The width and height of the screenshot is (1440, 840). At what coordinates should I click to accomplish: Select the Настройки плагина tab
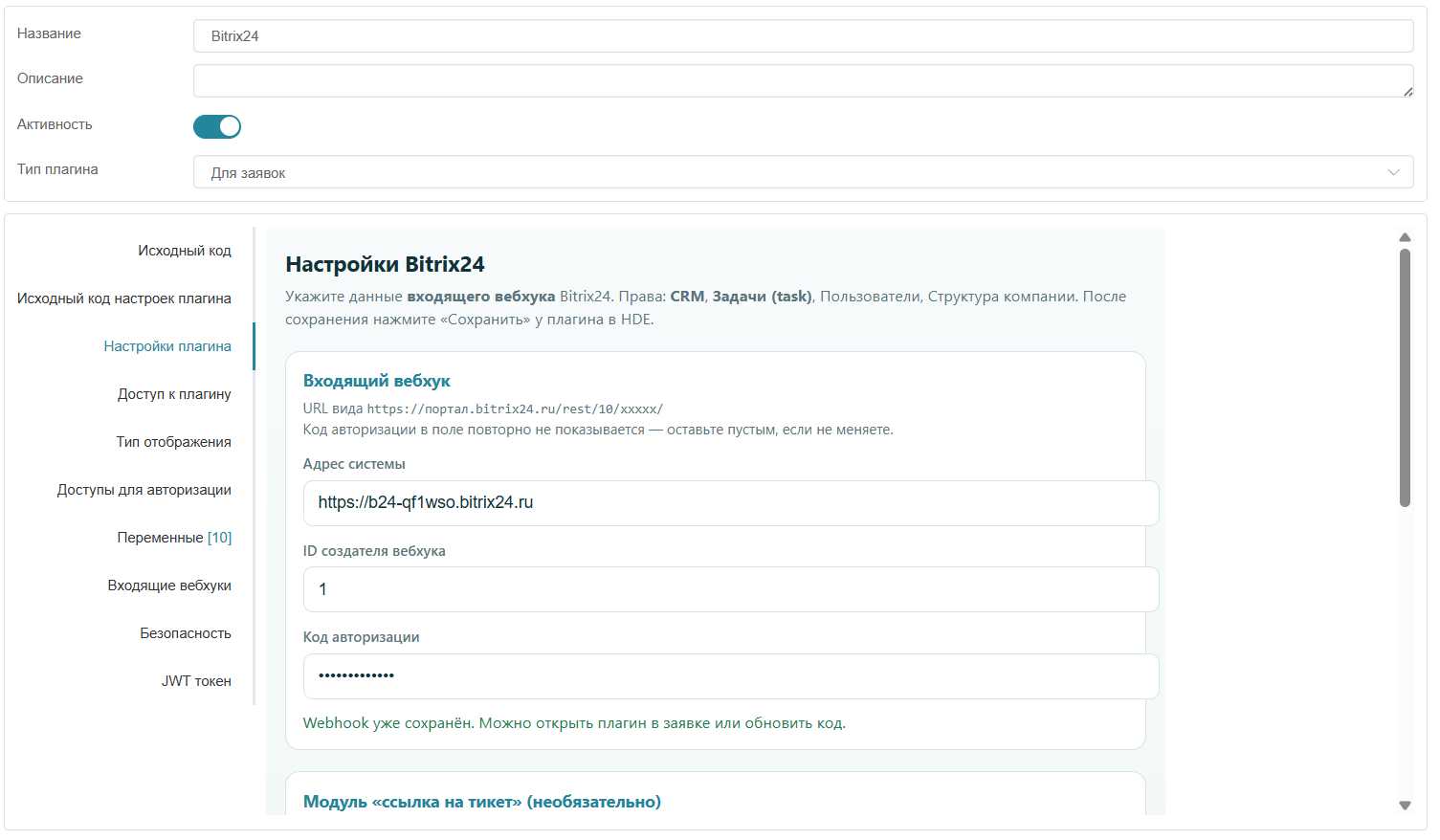(x=167, y=346)
